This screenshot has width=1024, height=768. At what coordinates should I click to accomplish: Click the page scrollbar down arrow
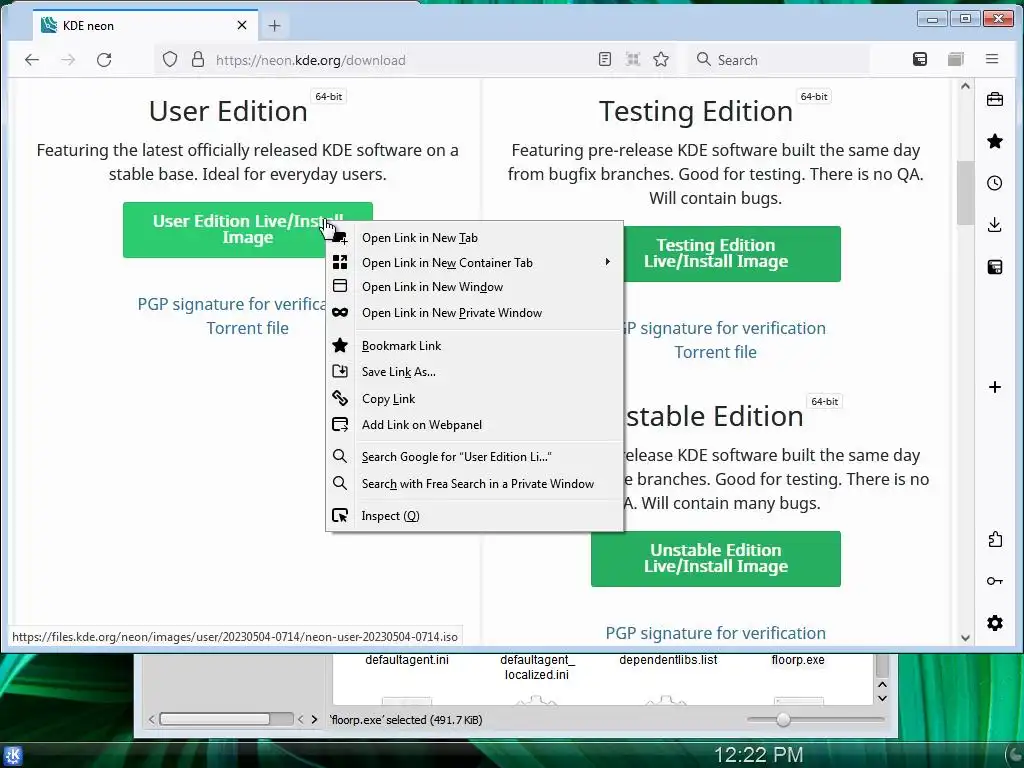tap(965, 638)
